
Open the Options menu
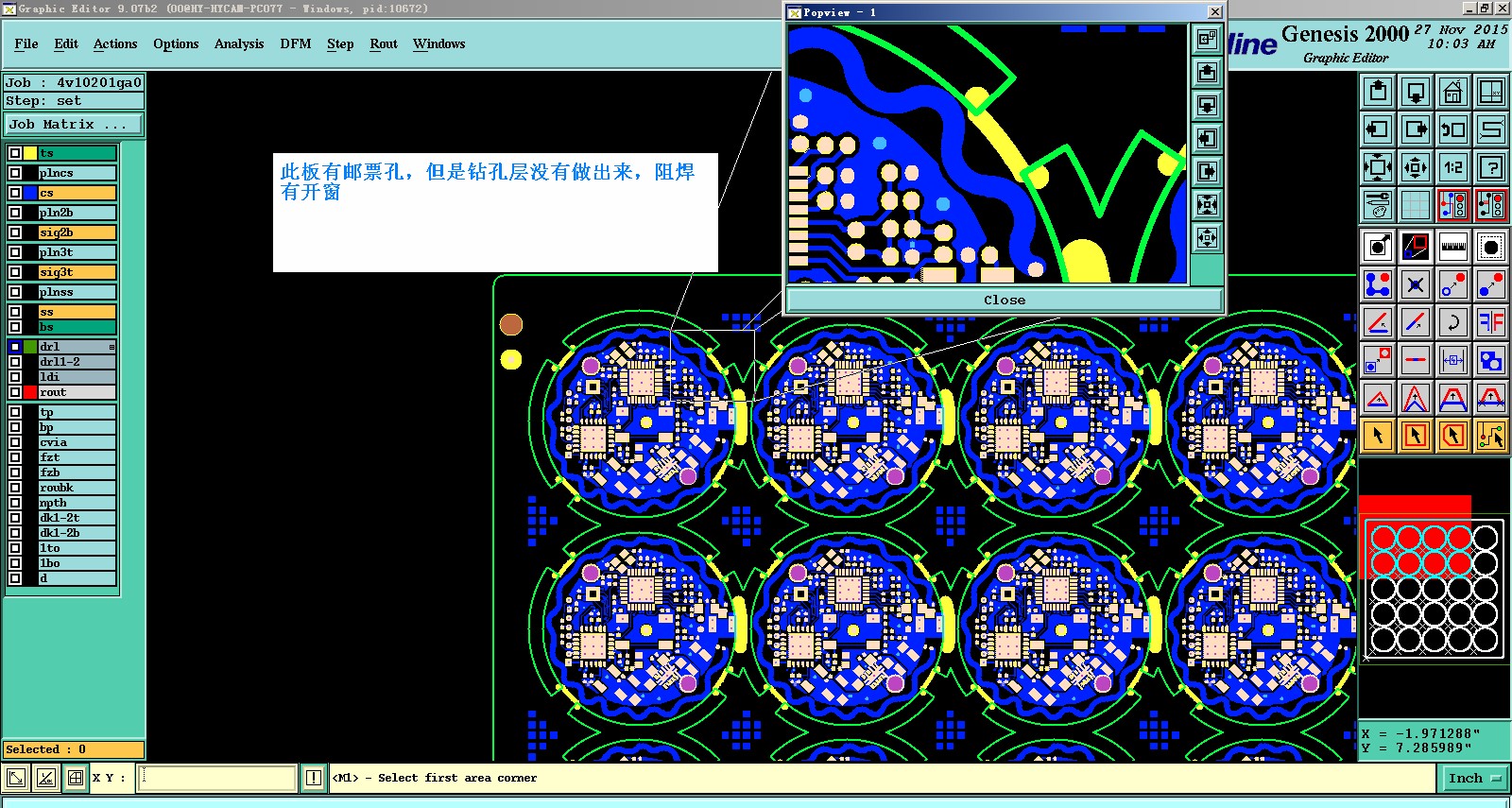point(176,43)
